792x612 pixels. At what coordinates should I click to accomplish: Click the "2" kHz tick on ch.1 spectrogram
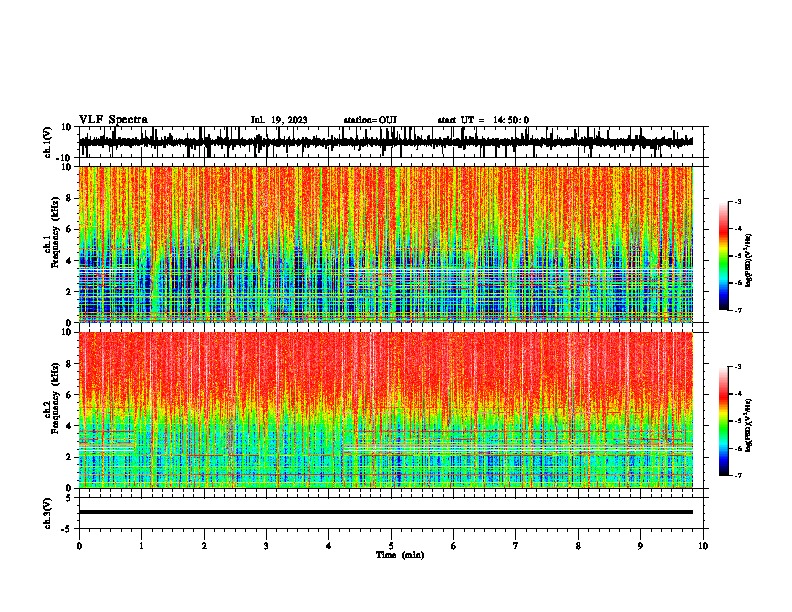[69, 292]
